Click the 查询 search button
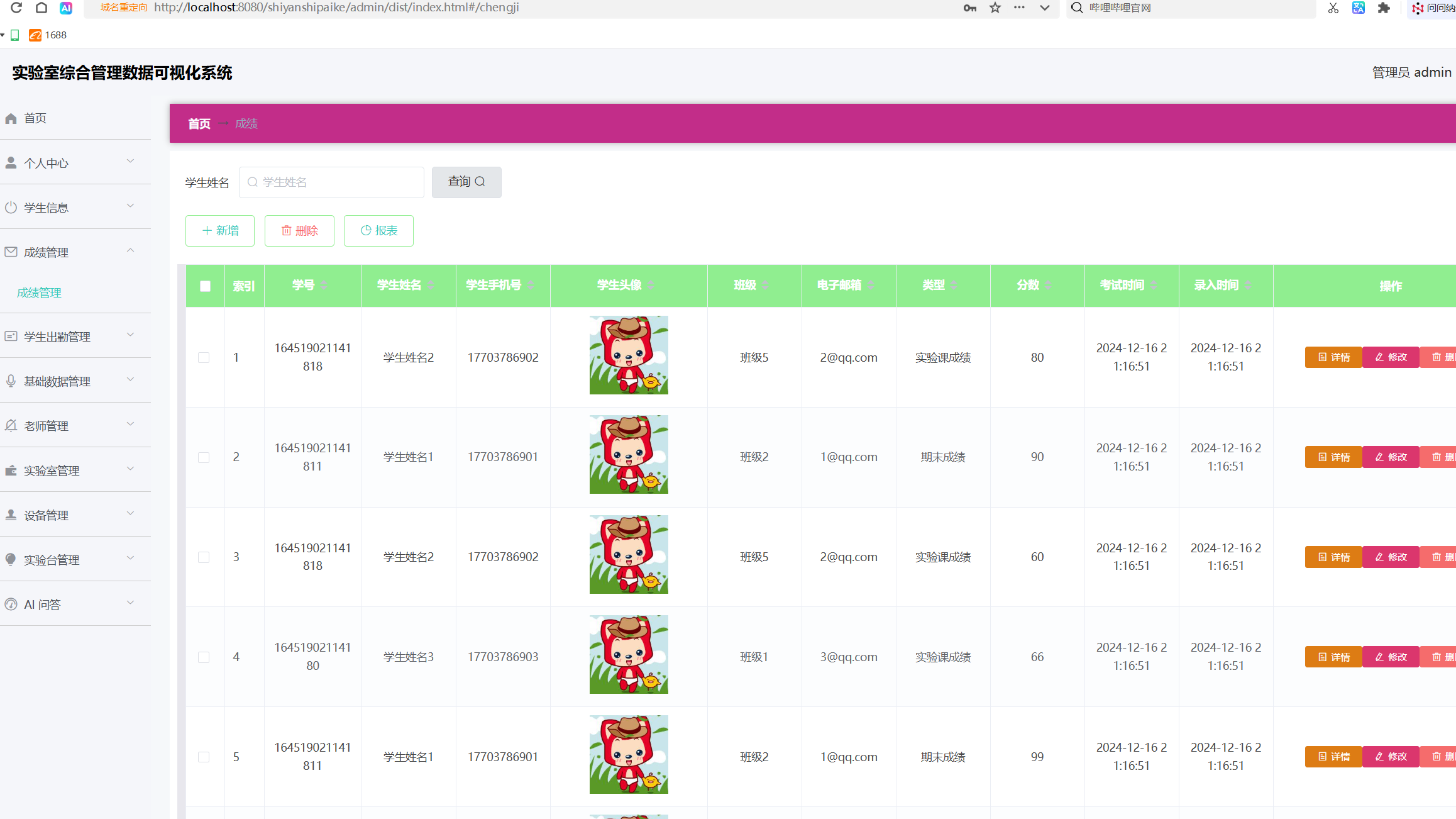The height and width of the screenshot is (819, 1456). point(466,182)
